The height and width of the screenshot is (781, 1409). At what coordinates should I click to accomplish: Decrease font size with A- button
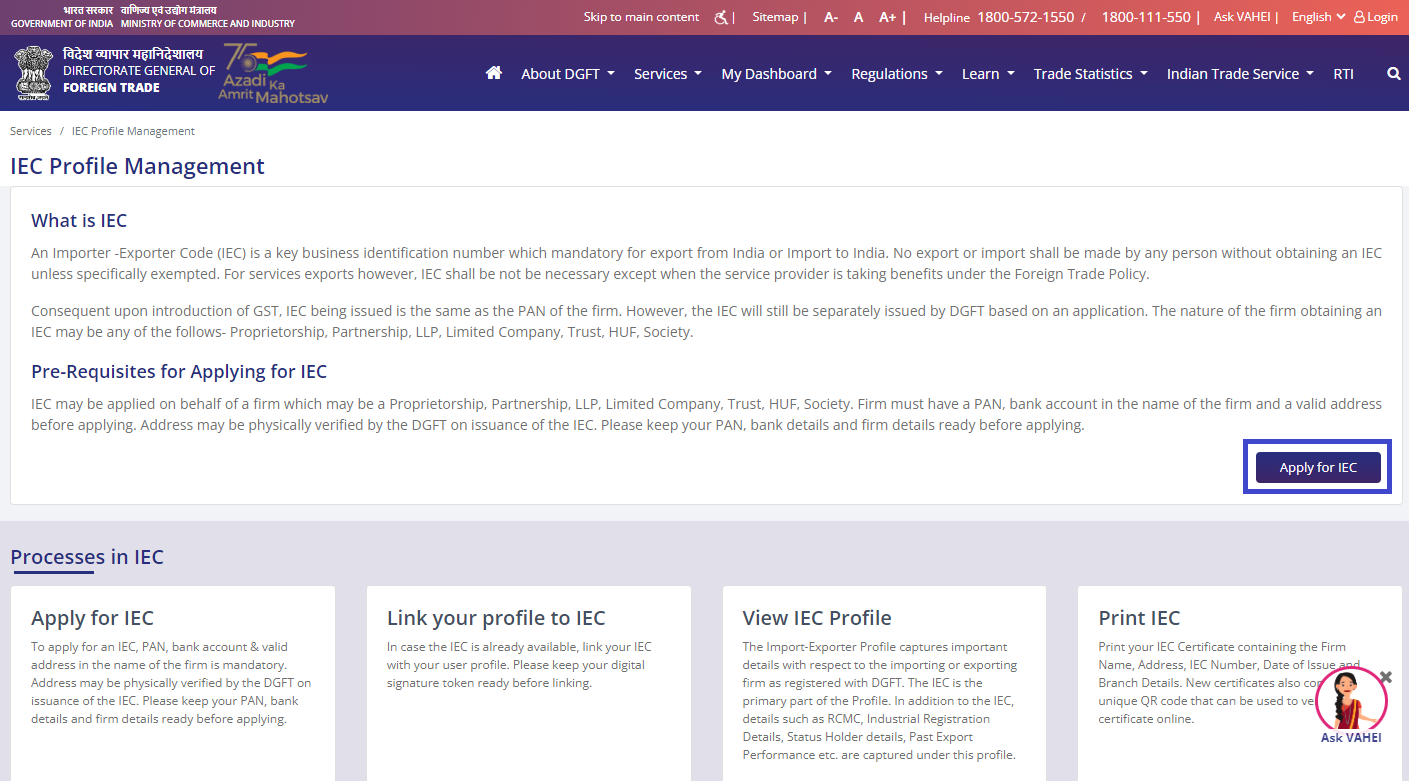point(831,17)
